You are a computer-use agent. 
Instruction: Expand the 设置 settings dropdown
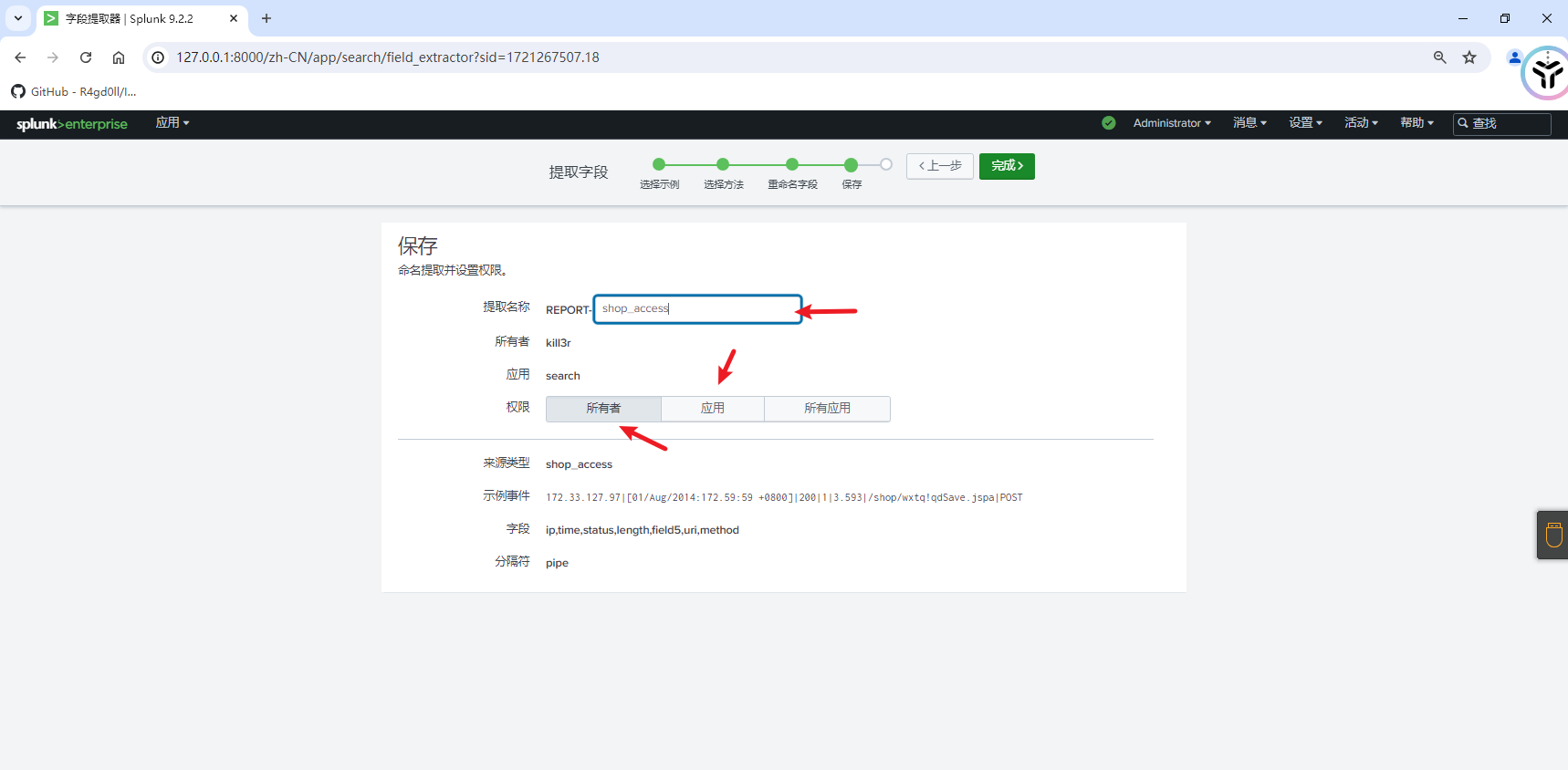tap(1305, 123)
